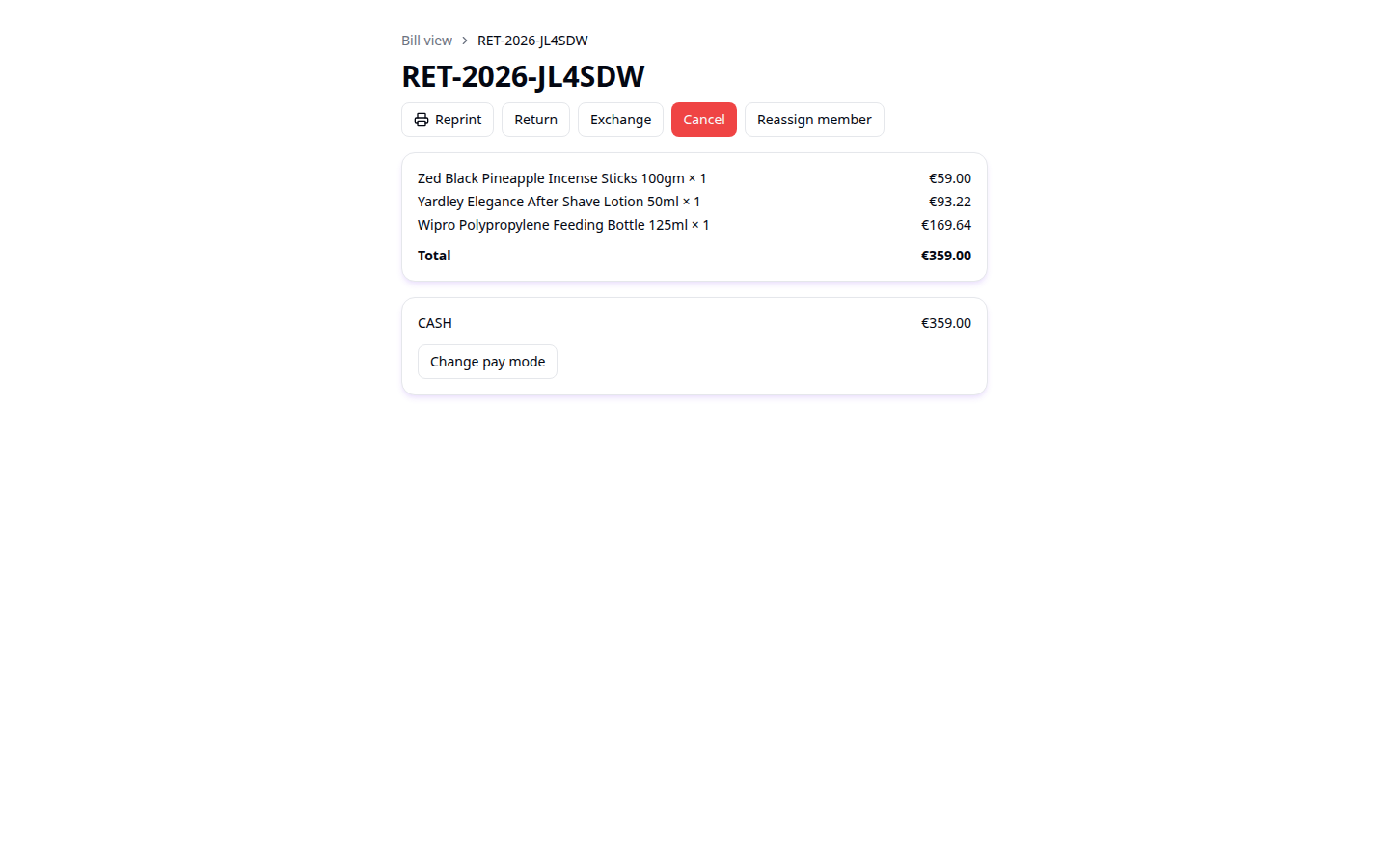
Task: Select Wipro Polypropylene Feeding Bottle line
Action: (694, 225)
